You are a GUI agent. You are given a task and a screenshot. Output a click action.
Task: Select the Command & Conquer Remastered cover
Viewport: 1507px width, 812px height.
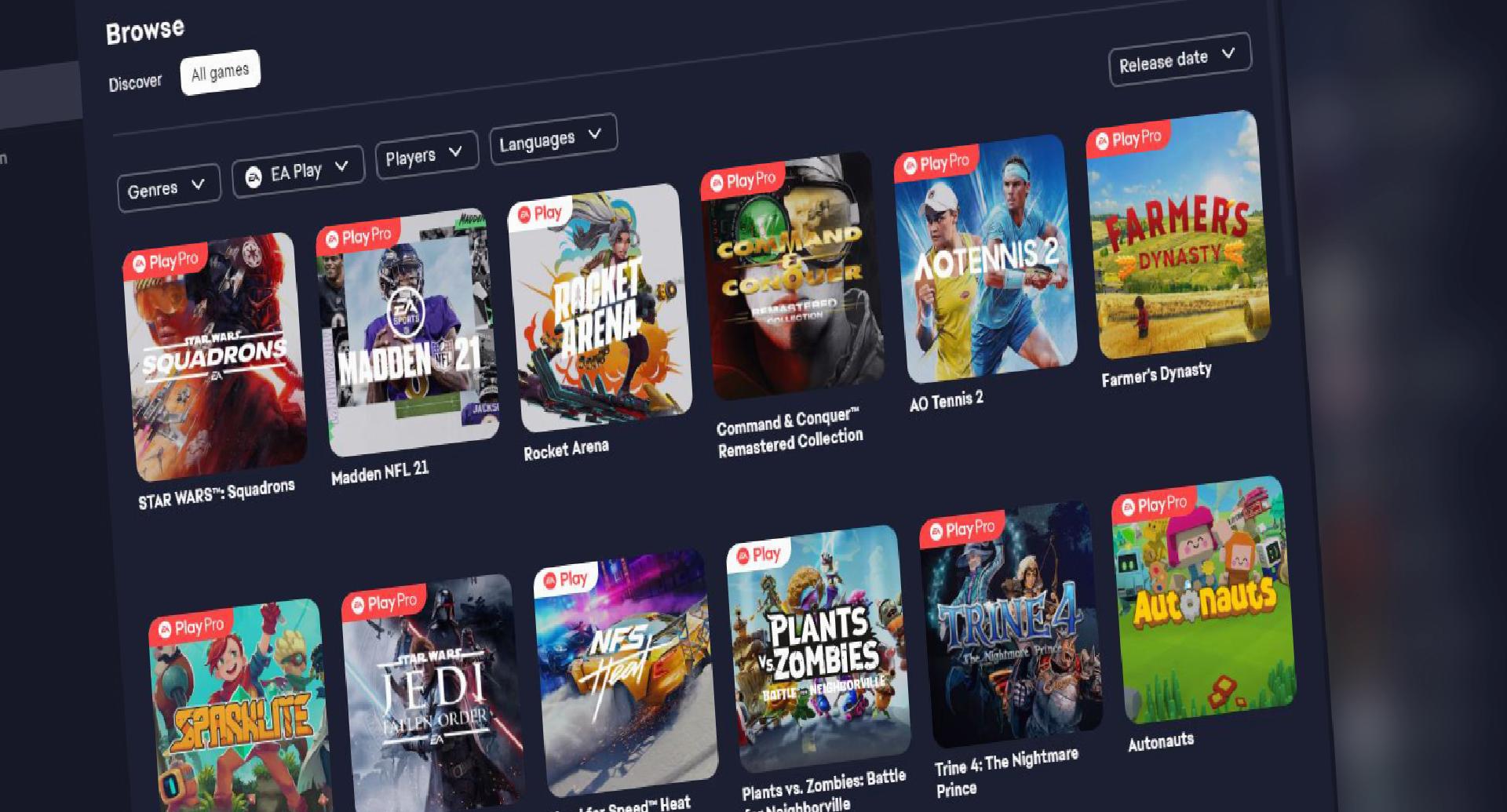[x=793, y=275]
